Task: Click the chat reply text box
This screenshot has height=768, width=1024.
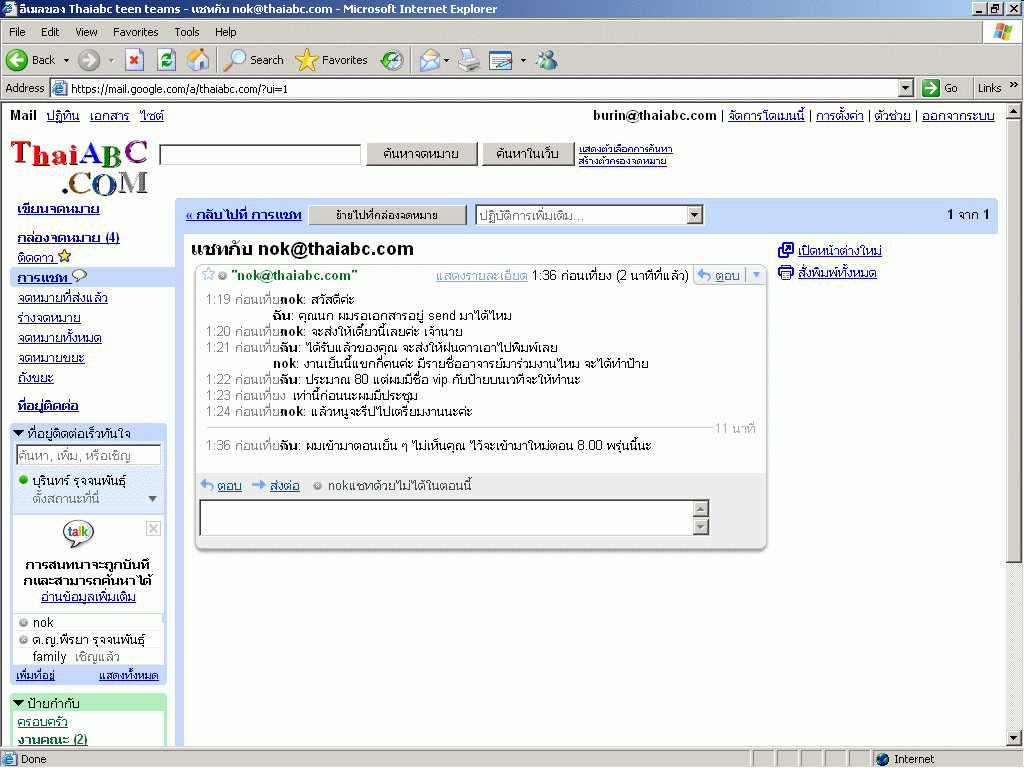Action: point(446,518)
